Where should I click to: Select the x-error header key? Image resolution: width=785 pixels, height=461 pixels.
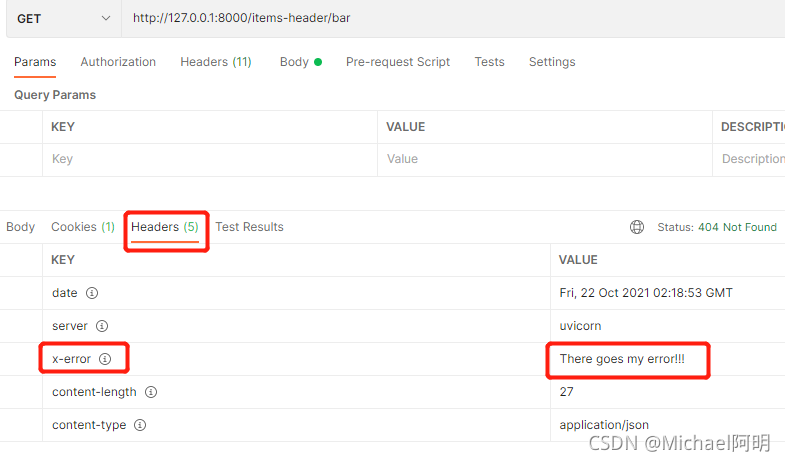pyautogui.click(x=72, y=359)
